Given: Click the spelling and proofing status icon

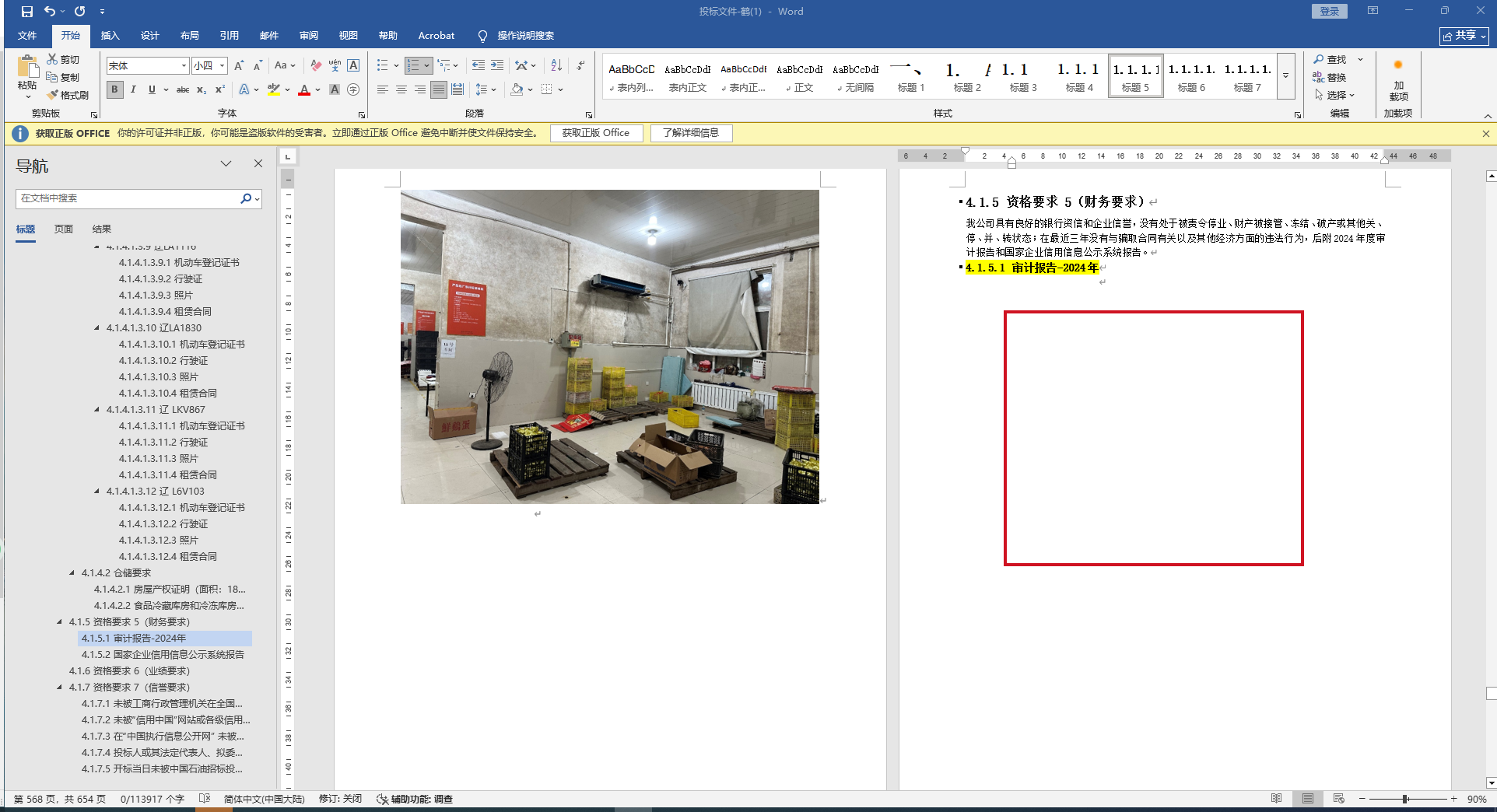Looking at the screenshot, I should point(205,799).
